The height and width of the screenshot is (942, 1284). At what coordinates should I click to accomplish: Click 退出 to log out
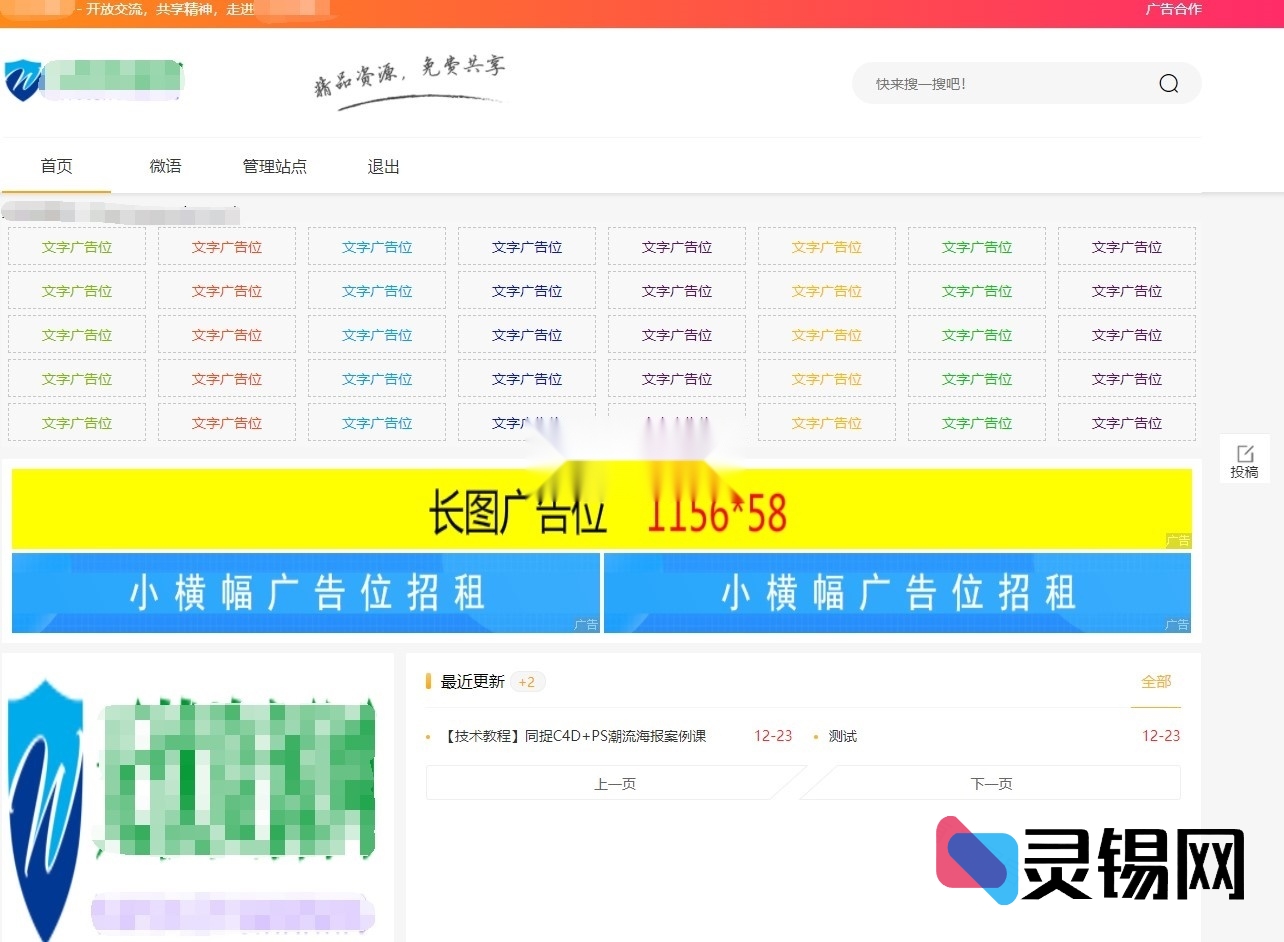point(382,166)
